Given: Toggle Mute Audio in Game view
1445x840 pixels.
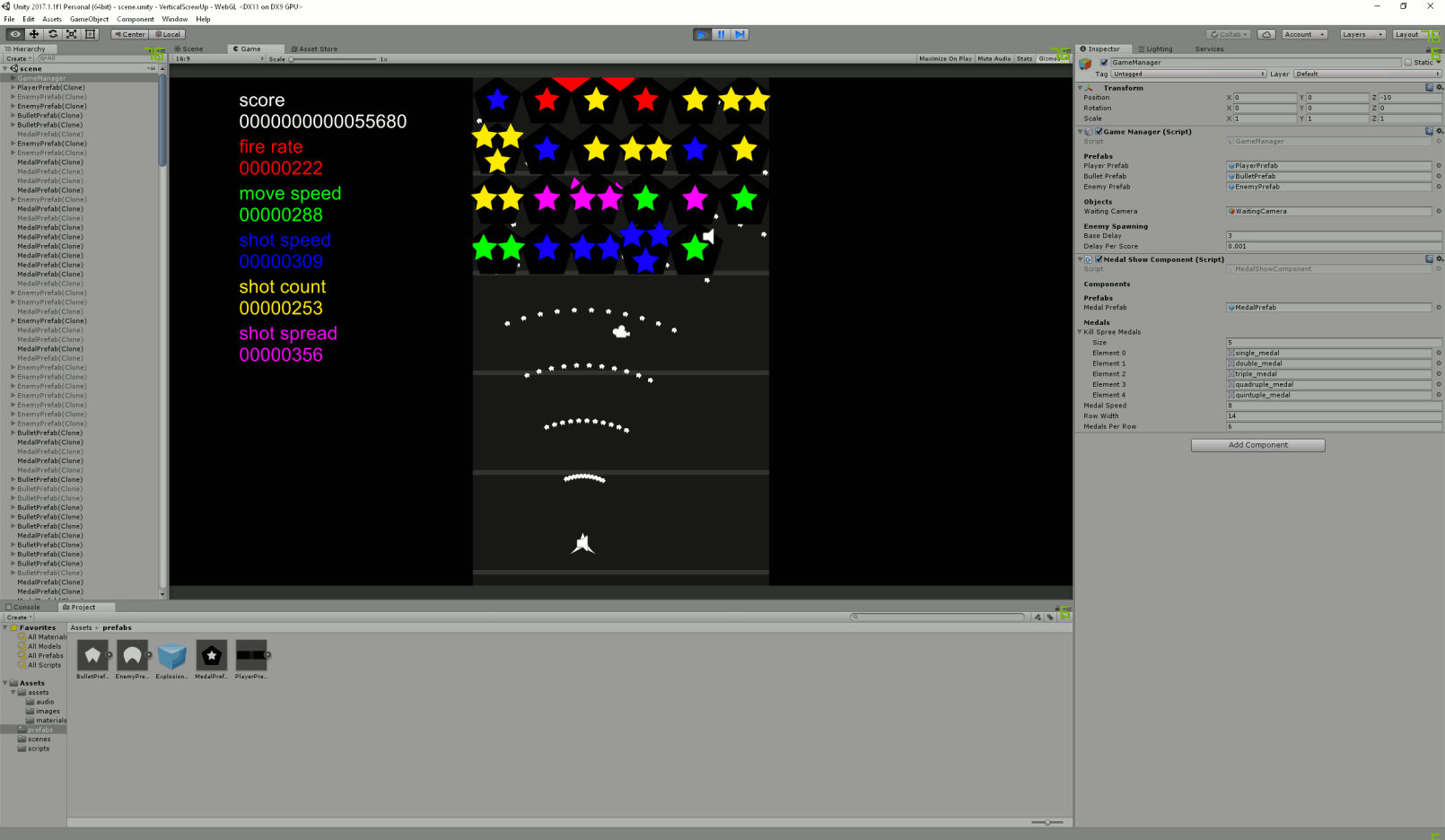Looking at the screenshot, I should coord(994,58).
